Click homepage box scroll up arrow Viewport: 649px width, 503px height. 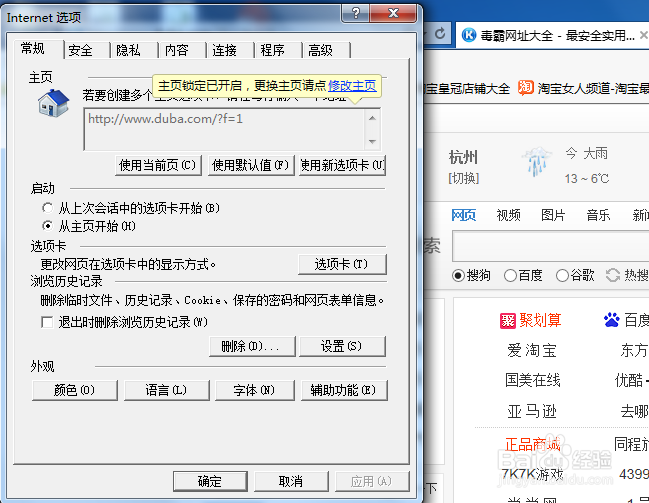(372, 118)
